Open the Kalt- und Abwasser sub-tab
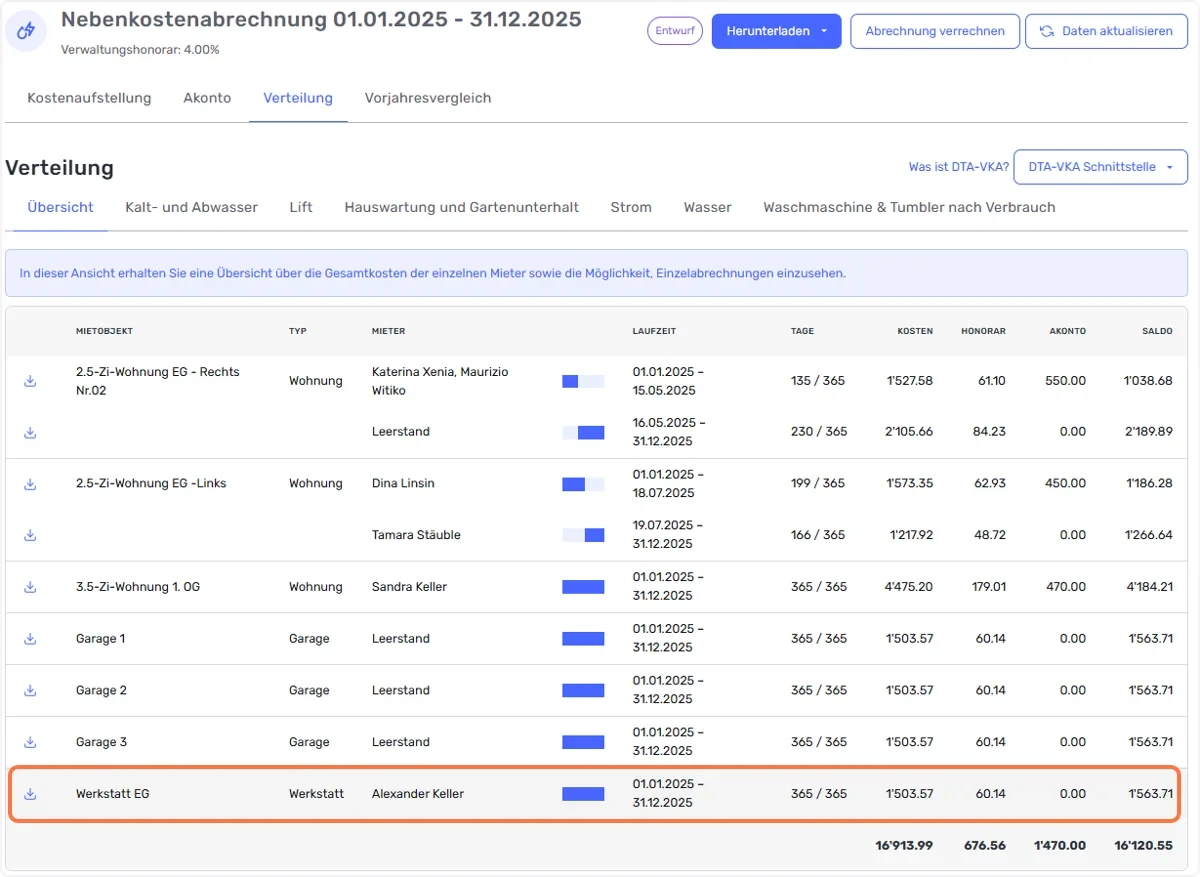The width and height of the screenshot is (1200, 877). [x=191, y=207]
